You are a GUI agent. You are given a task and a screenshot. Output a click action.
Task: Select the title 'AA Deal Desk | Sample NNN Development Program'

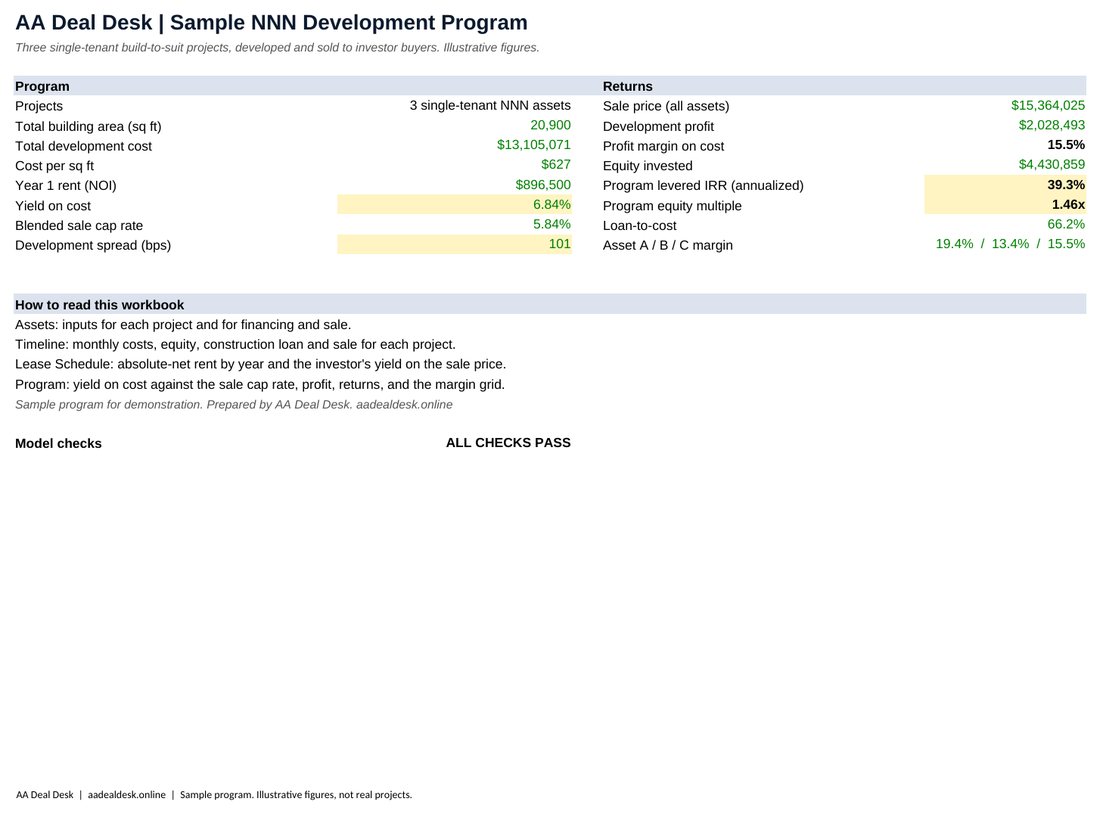pyautogui.click(x=271, y=22)
